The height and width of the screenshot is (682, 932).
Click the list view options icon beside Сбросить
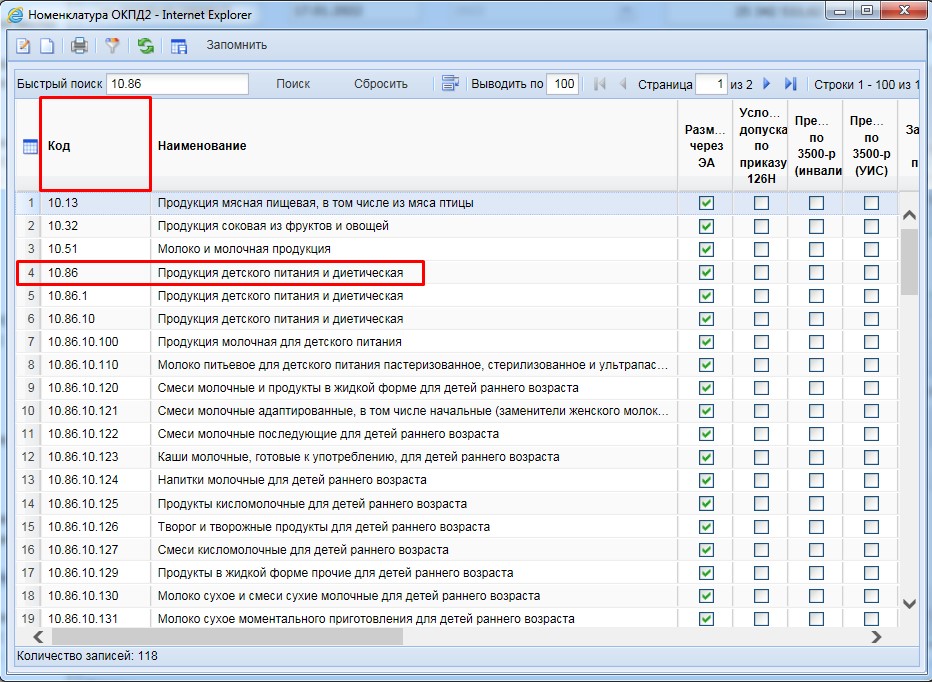tap(450, 84)
